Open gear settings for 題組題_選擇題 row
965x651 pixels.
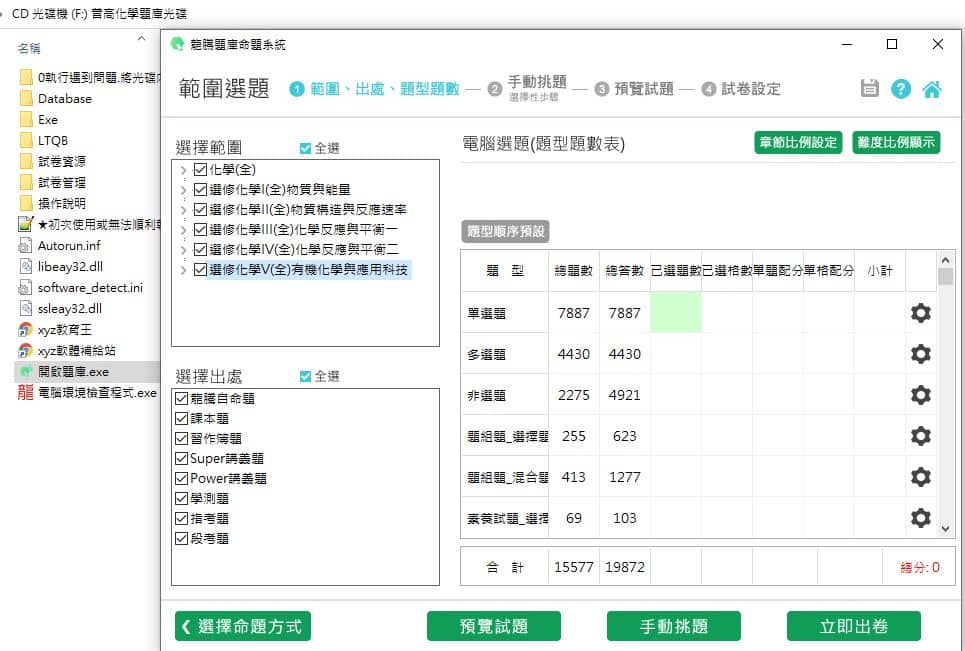click(921, 436)
